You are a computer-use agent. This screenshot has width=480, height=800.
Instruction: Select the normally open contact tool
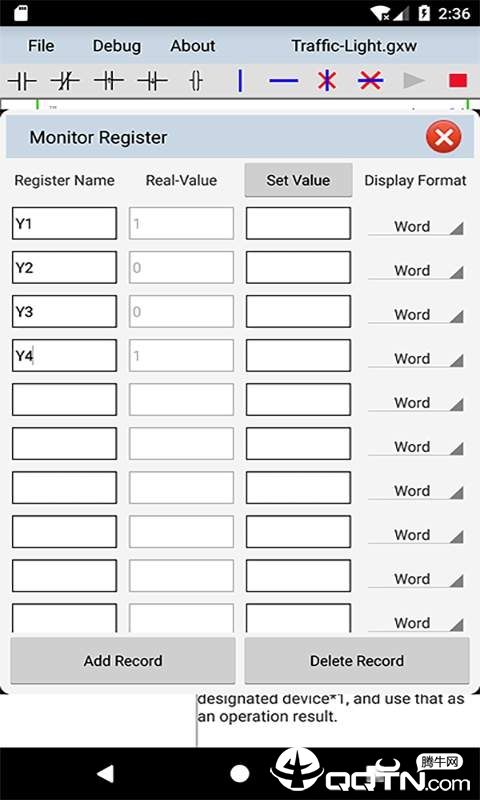coord(22,81)
